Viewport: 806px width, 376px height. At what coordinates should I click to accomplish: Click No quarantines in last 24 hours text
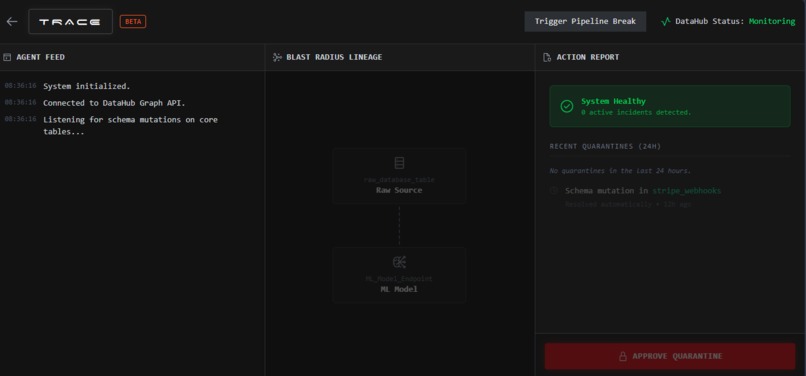click(620, 171)
